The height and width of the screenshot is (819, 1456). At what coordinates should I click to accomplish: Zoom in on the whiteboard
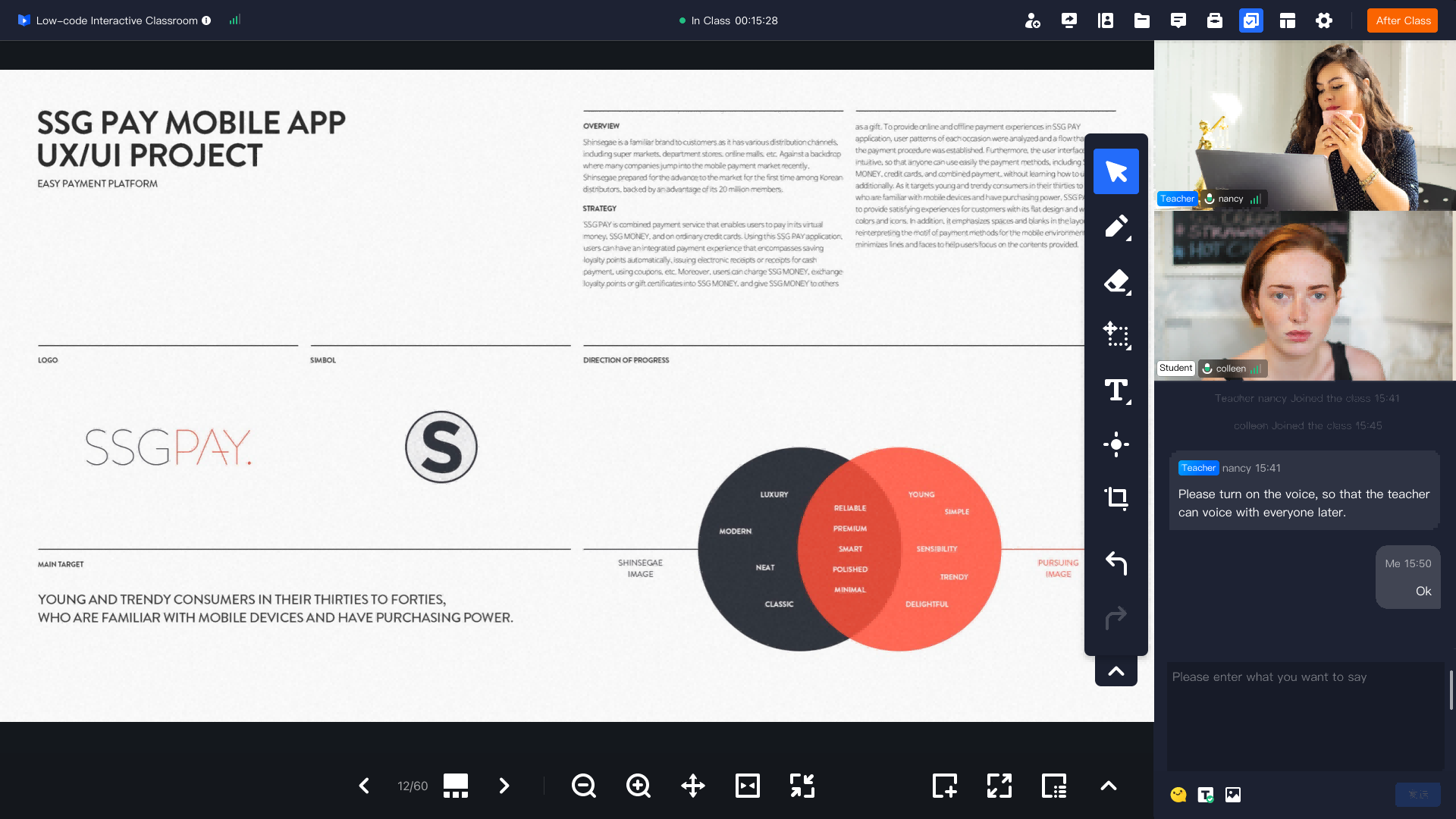pyautogui.click(x=638, y=786)
